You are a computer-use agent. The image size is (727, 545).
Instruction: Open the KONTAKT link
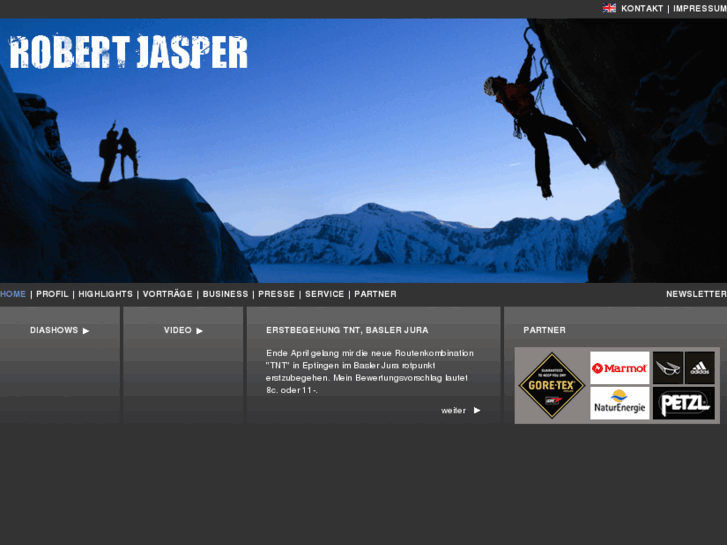642,8
